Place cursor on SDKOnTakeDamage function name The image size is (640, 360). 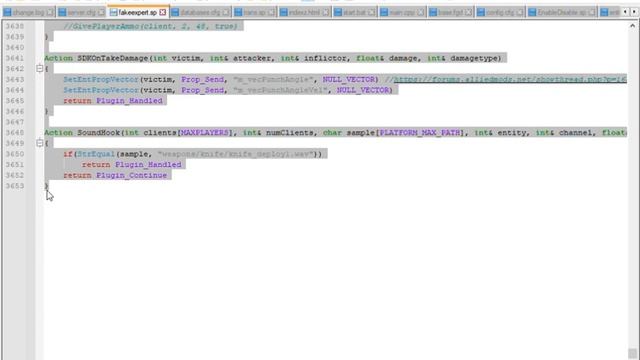[113, 58]
